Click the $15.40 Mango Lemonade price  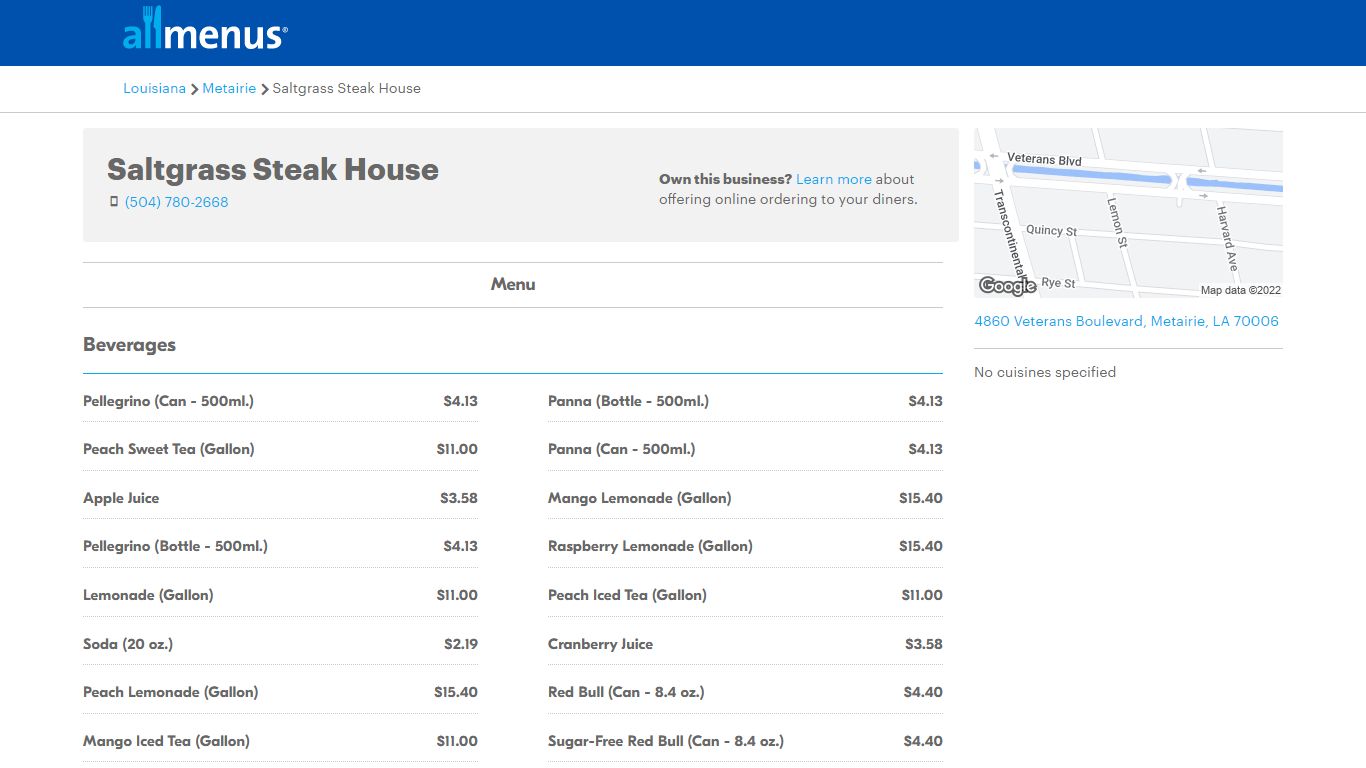pos(921,498)
